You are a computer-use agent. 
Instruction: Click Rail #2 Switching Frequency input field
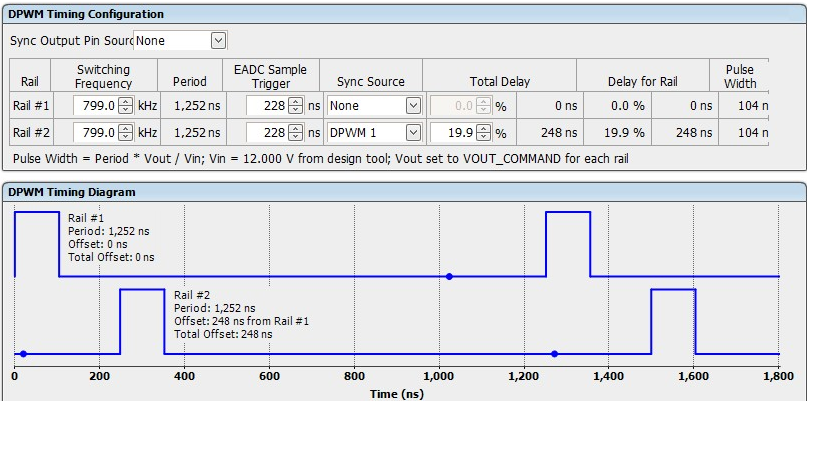[96, 133]
